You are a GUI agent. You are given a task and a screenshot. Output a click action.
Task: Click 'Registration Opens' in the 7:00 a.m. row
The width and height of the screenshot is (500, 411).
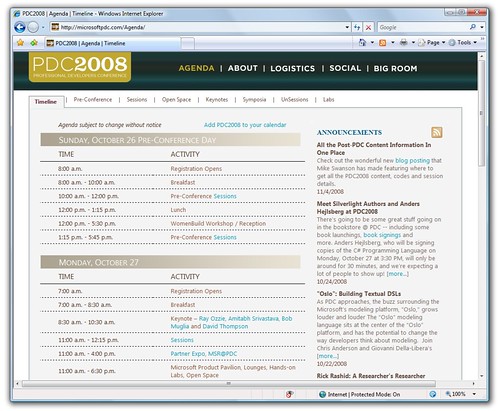pos(196,291)
